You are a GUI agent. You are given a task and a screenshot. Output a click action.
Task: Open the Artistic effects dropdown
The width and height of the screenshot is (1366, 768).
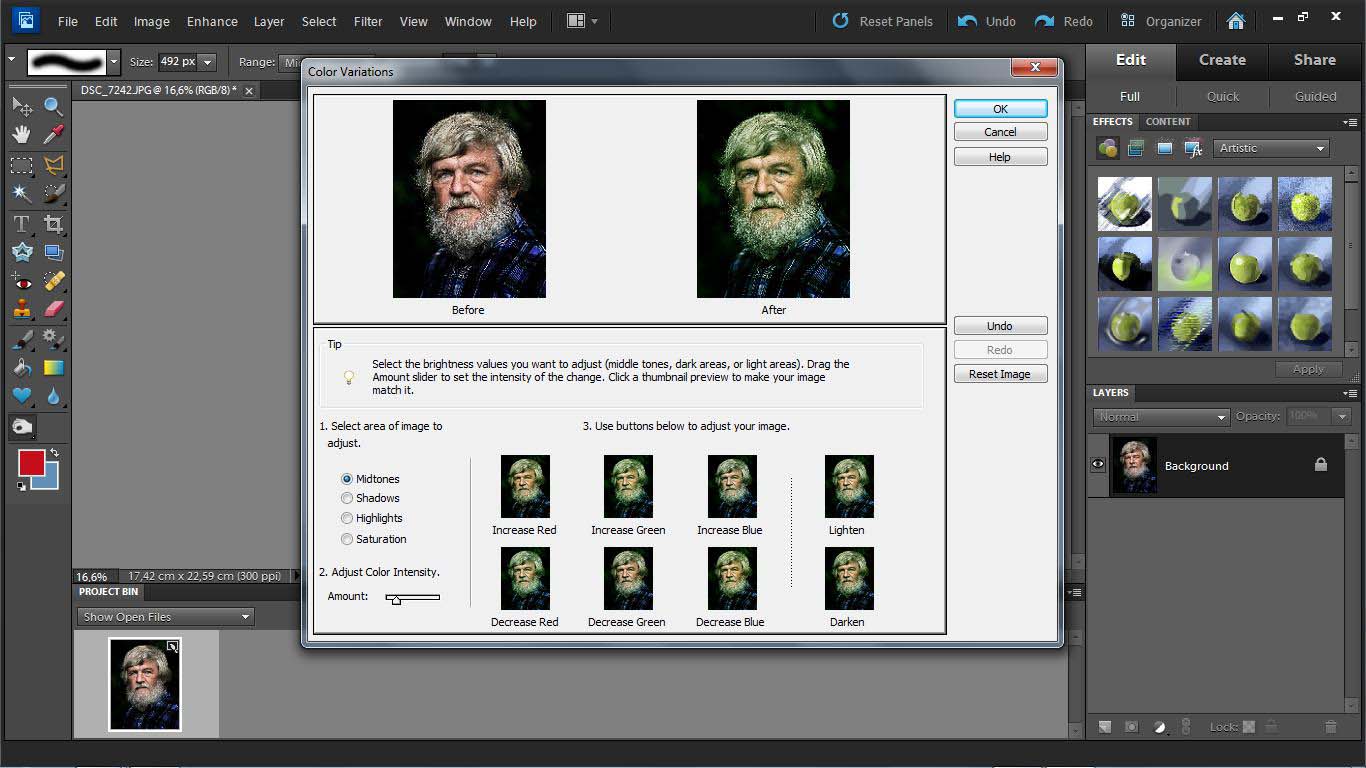coord(1271,148)
